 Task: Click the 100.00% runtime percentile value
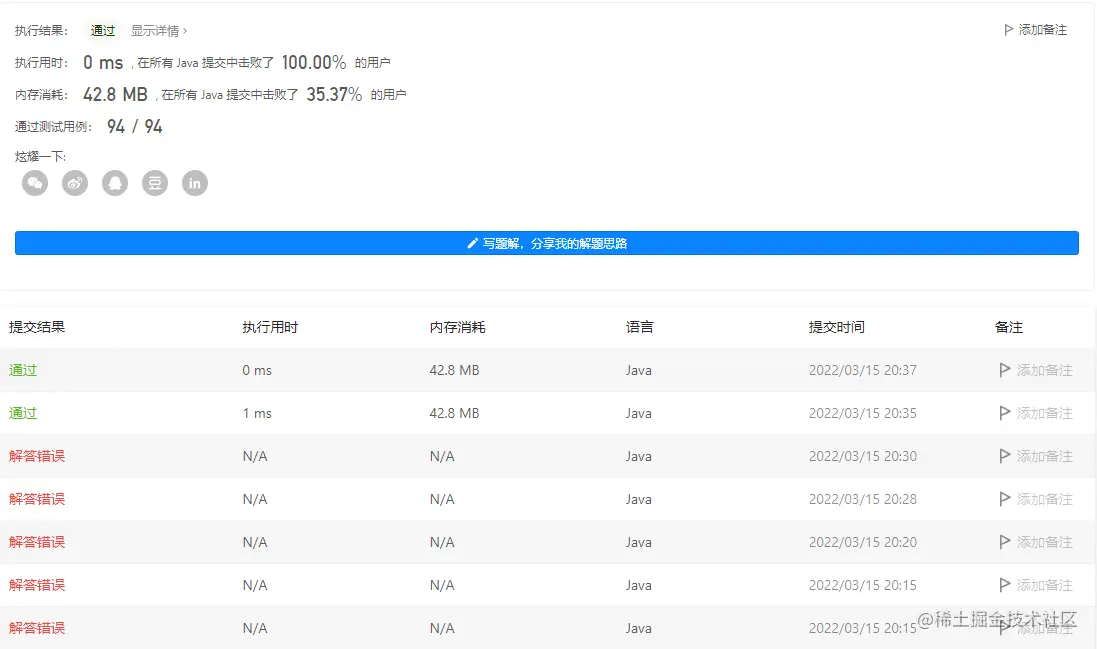[313, 62]
